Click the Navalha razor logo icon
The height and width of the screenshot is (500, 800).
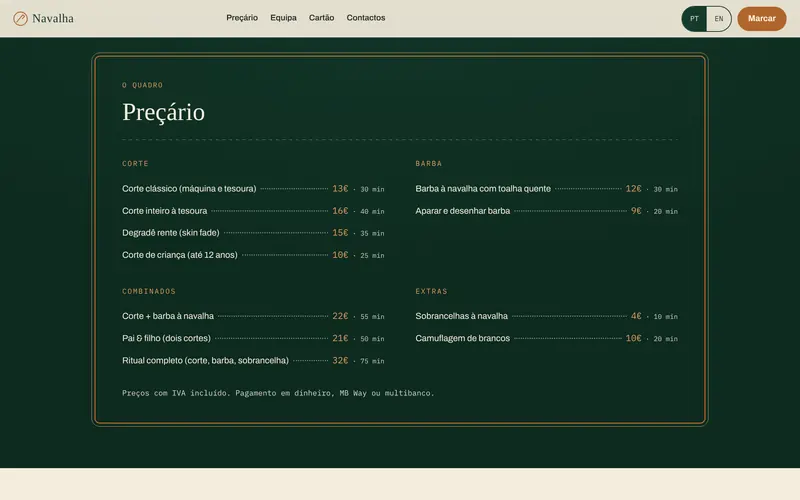coord(20,18)
